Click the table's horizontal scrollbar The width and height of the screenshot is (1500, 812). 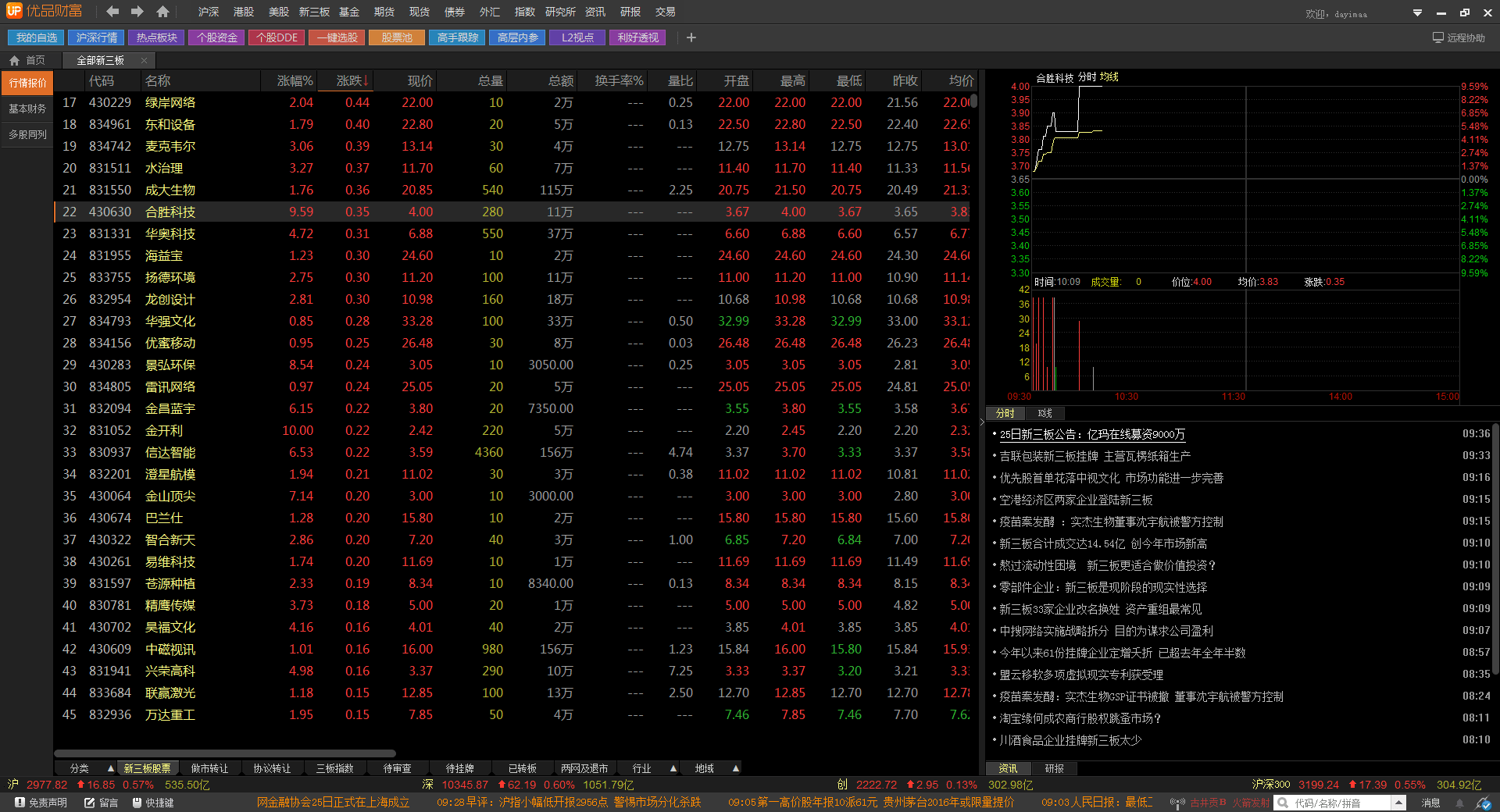click(x=225, y=753)
